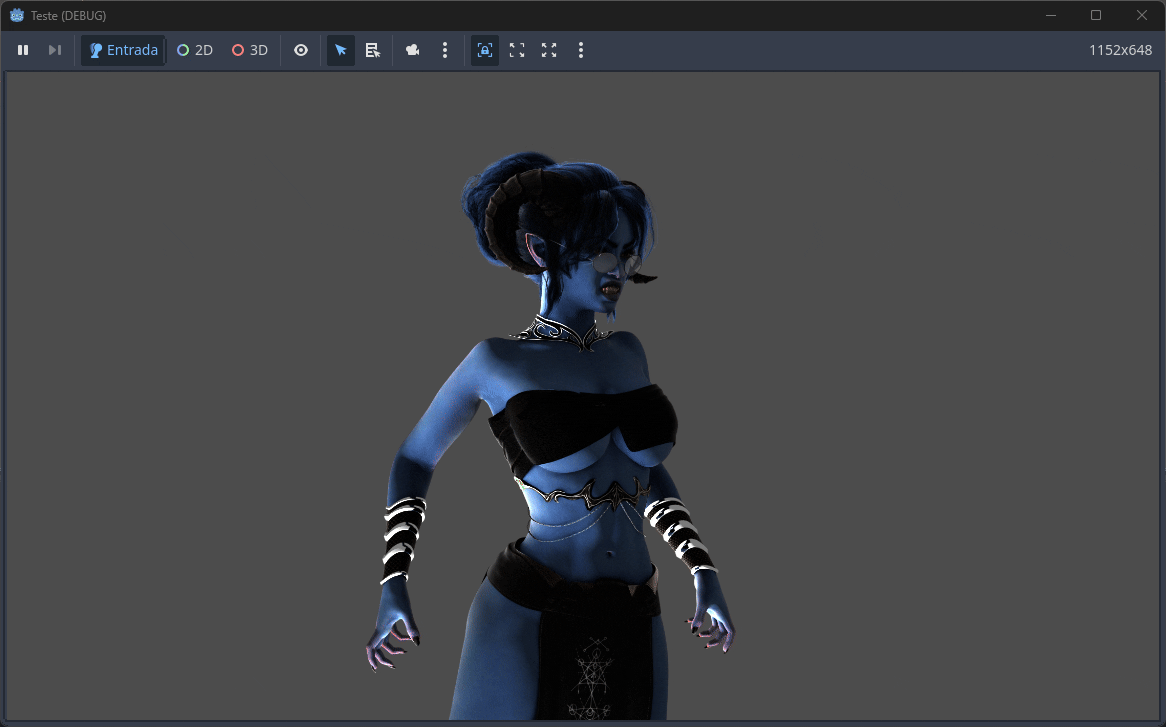Open camera options three-dot menu
Image resolution: width=1166 pixels, height=727 pixels.
coord(445,50)
